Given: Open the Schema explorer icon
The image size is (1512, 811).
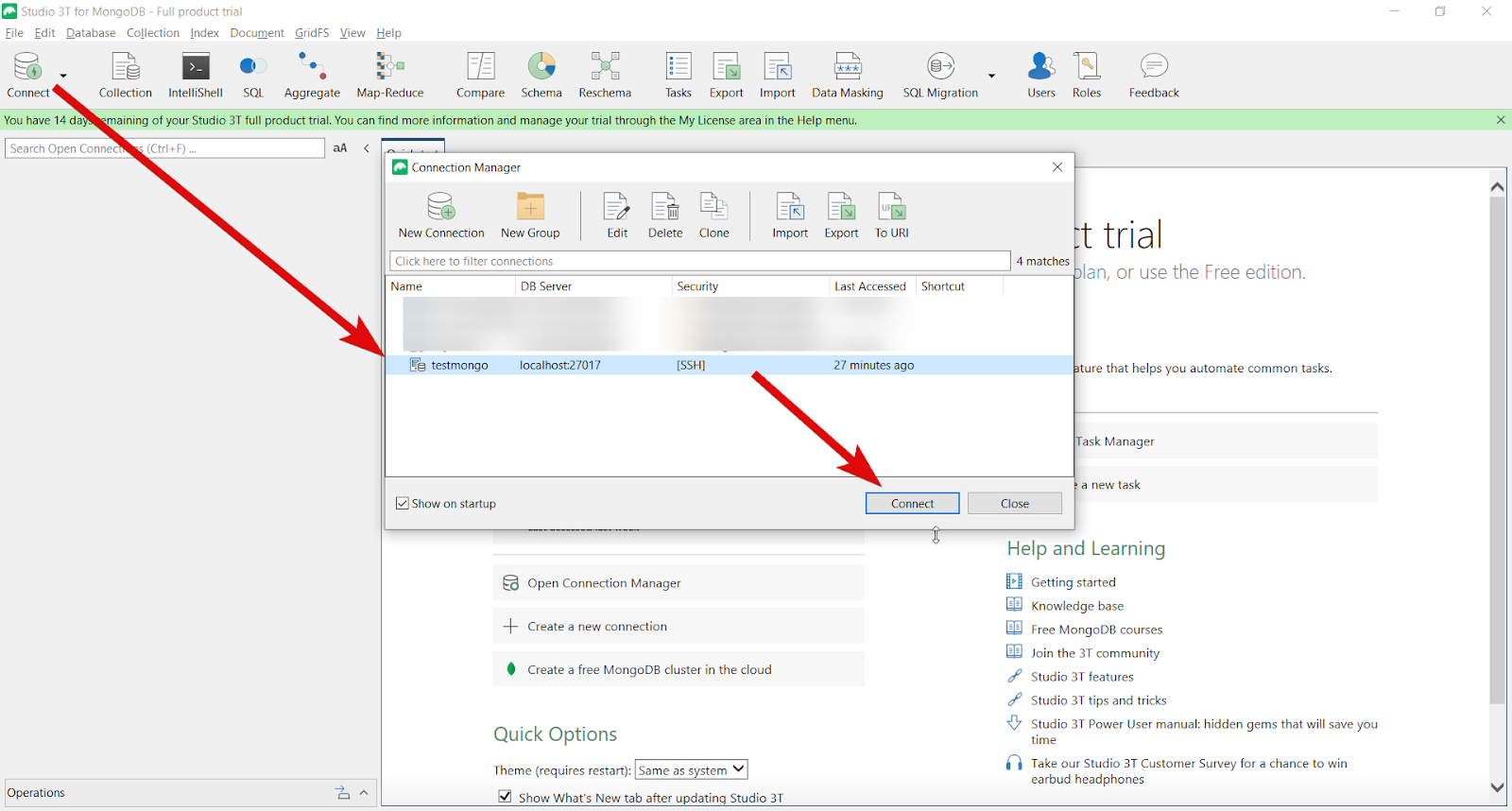Looking at the screenshot, I should [541, 75].
